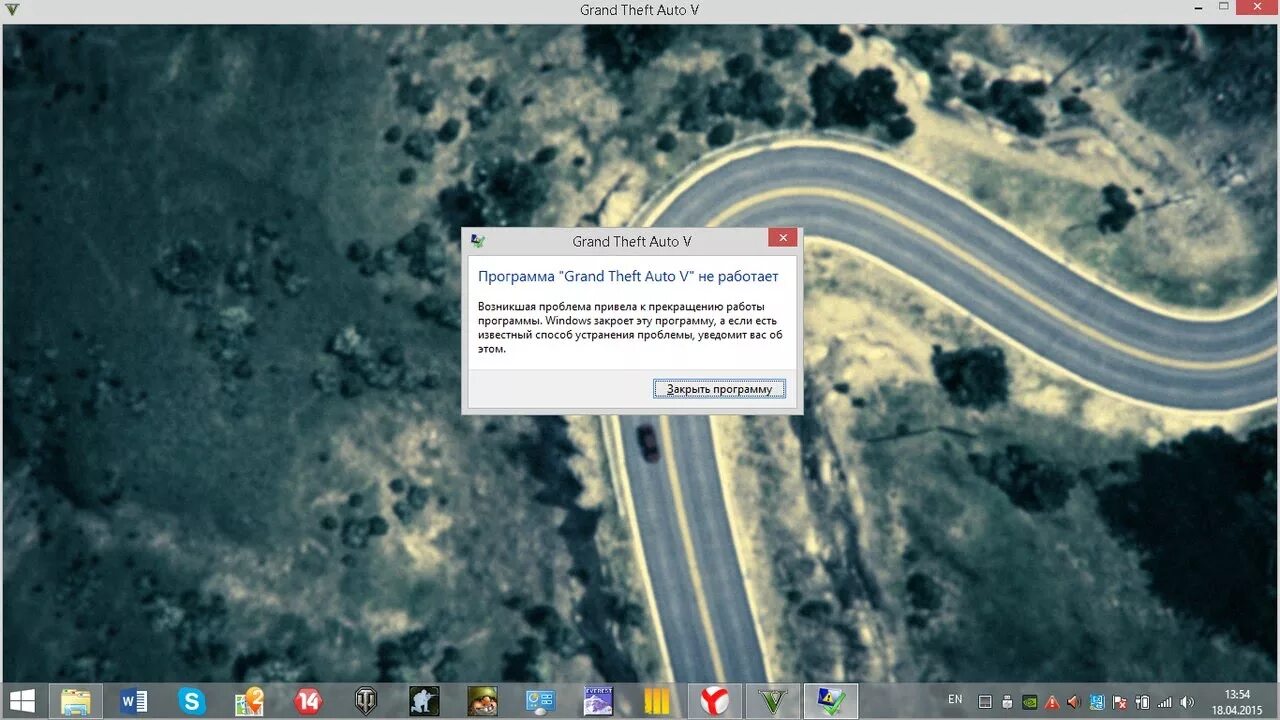Open the touch keyboard tray icon
The width and height of the screenshot is (1280, 720).
[985, 702]
